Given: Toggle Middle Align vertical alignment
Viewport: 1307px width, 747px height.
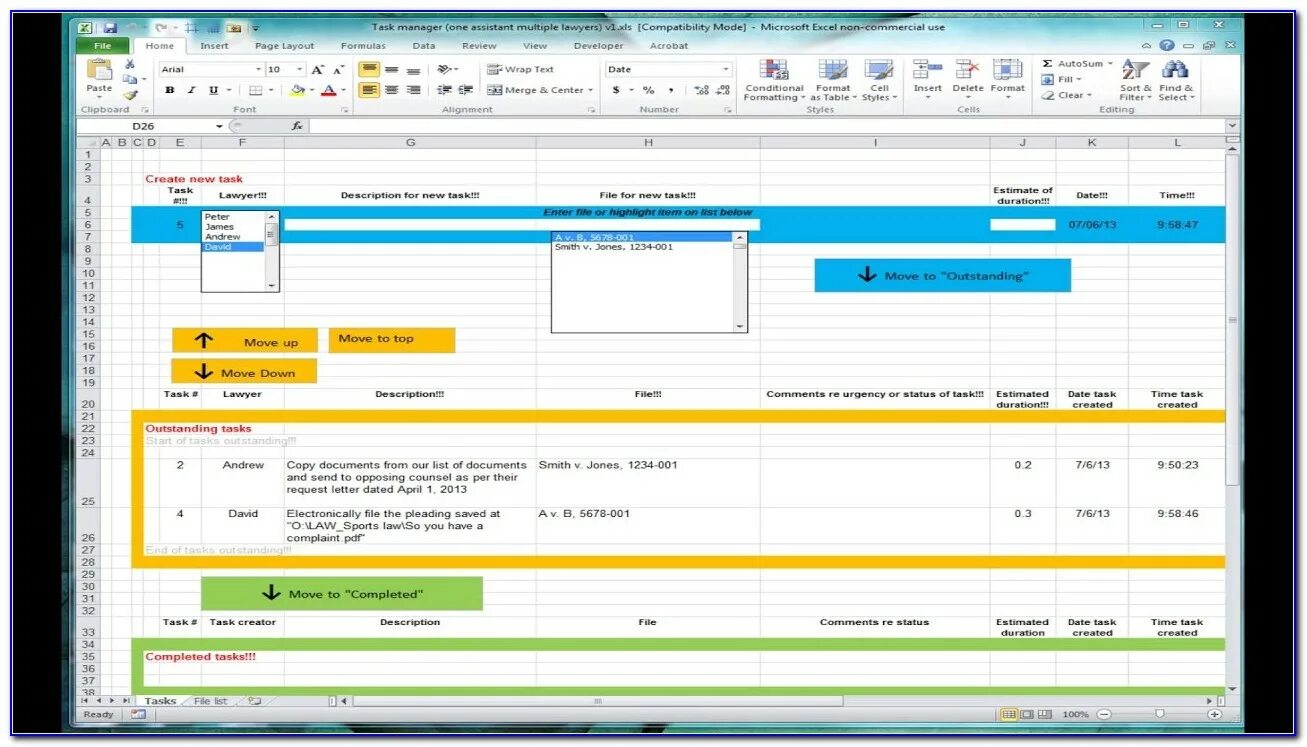Looking at the screenshot, I should [x=391, y=69].
